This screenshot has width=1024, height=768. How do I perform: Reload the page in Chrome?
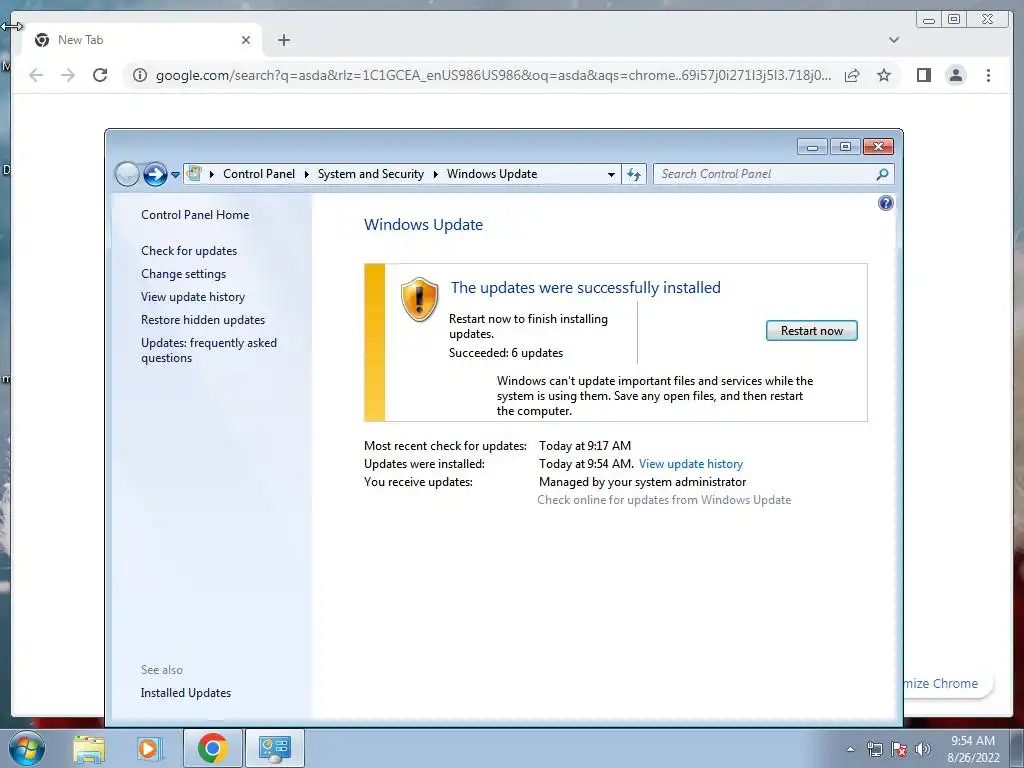[x=100, y=75]
